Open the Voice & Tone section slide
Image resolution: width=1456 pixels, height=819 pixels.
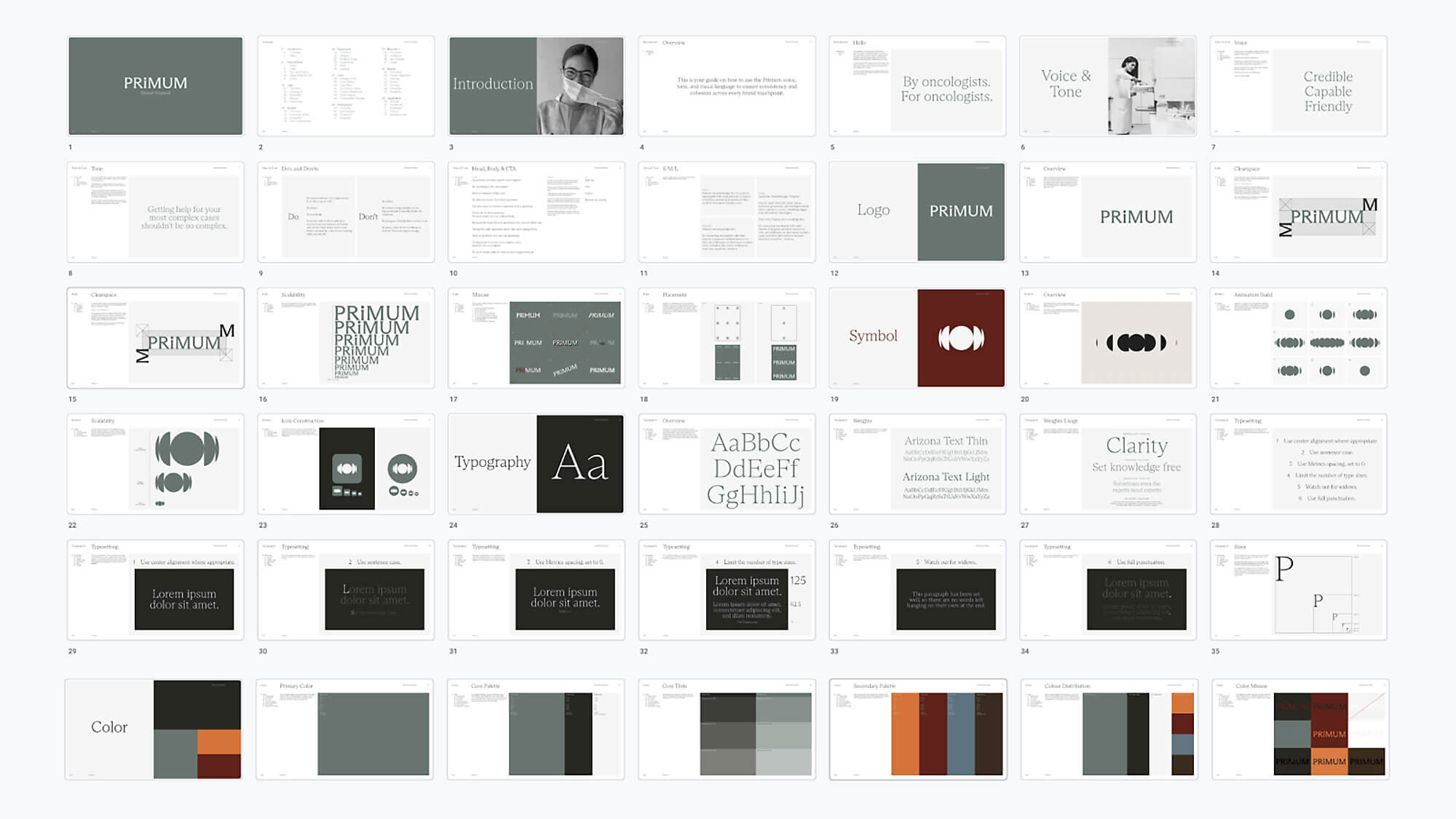1108,86
